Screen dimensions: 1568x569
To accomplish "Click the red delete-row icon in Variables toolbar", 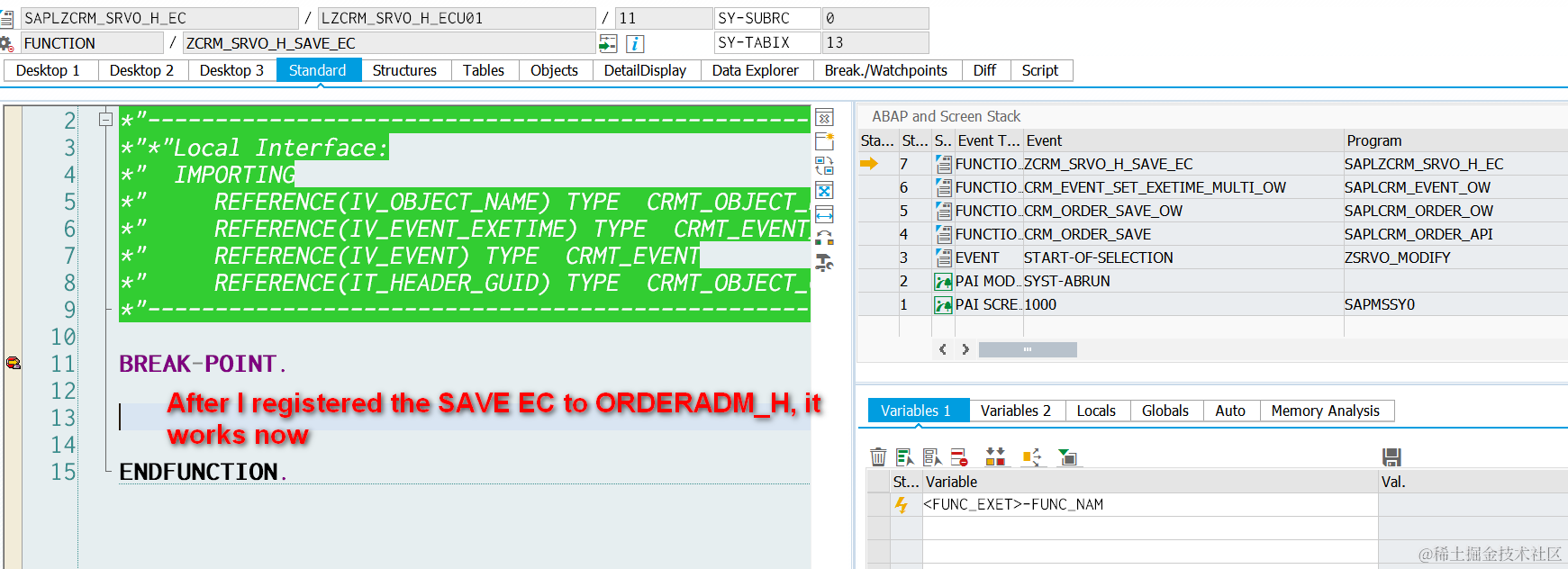I will (x=959, y=456).
